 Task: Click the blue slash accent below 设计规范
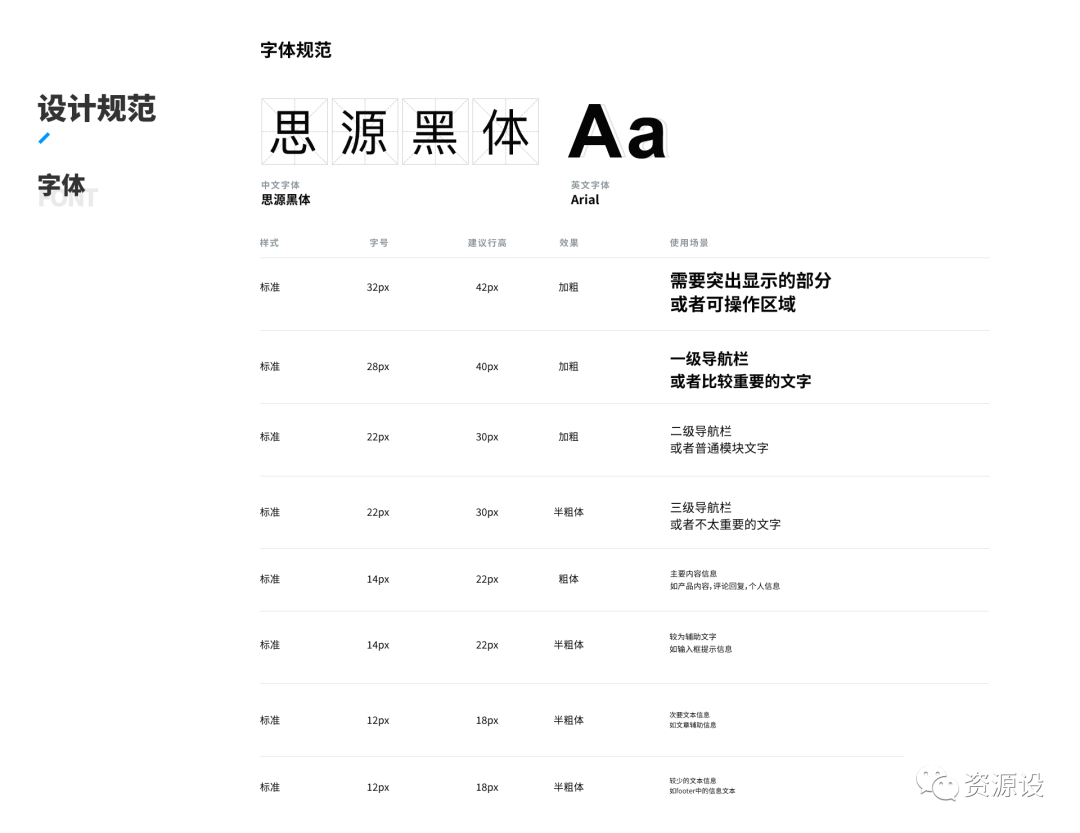pyautogui.click(x=44, y=138)
